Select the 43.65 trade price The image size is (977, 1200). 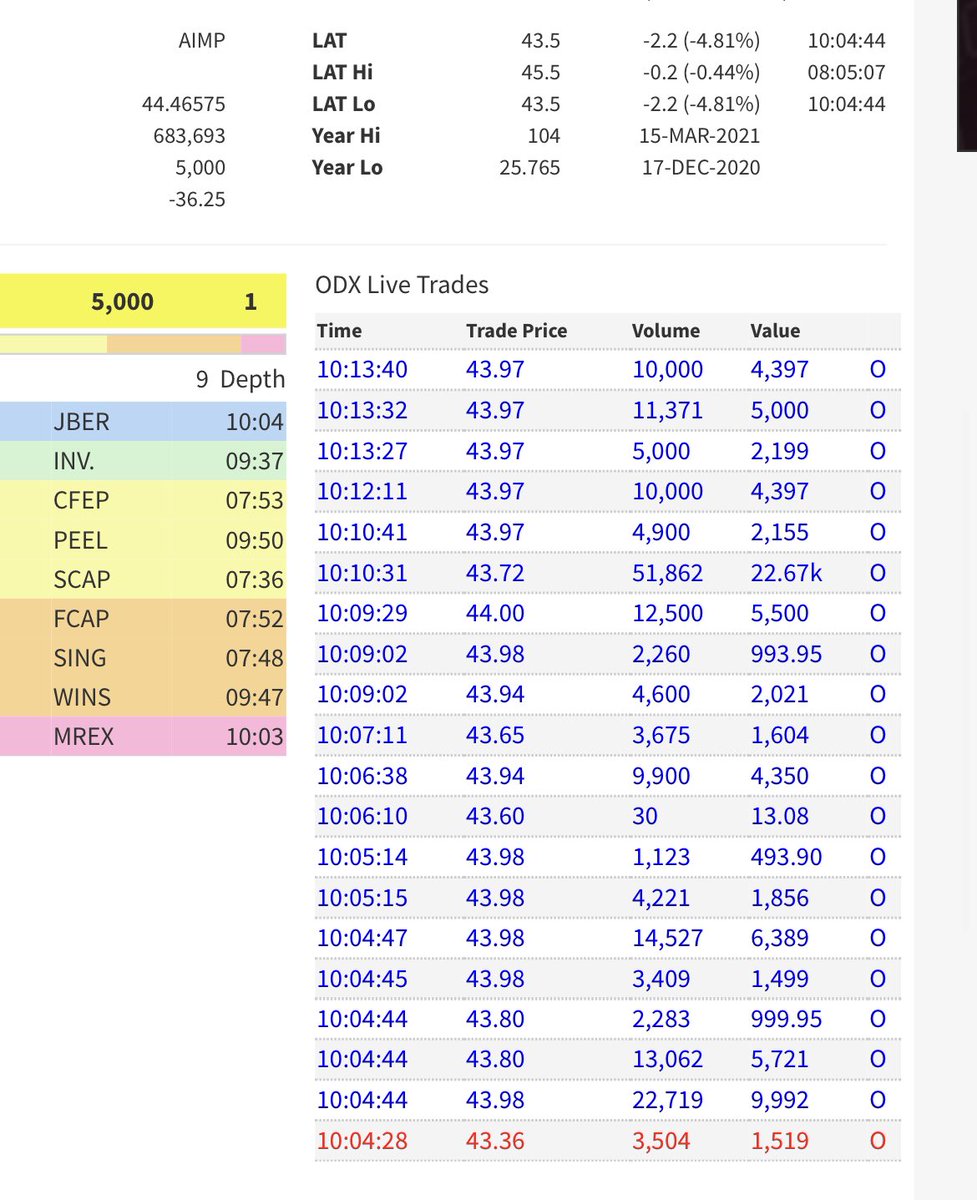(x=495, y=735)
